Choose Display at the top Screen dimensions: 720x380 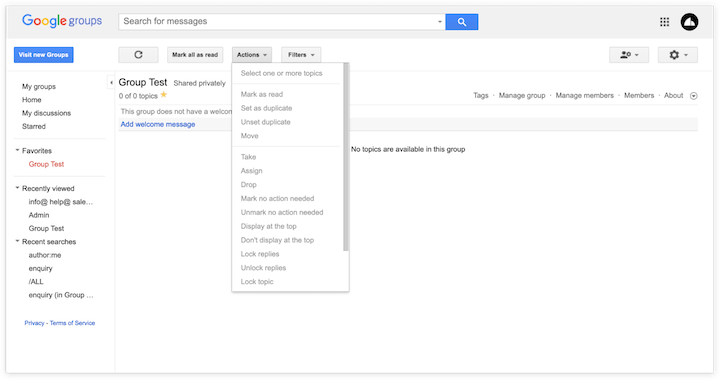(269, 226)
